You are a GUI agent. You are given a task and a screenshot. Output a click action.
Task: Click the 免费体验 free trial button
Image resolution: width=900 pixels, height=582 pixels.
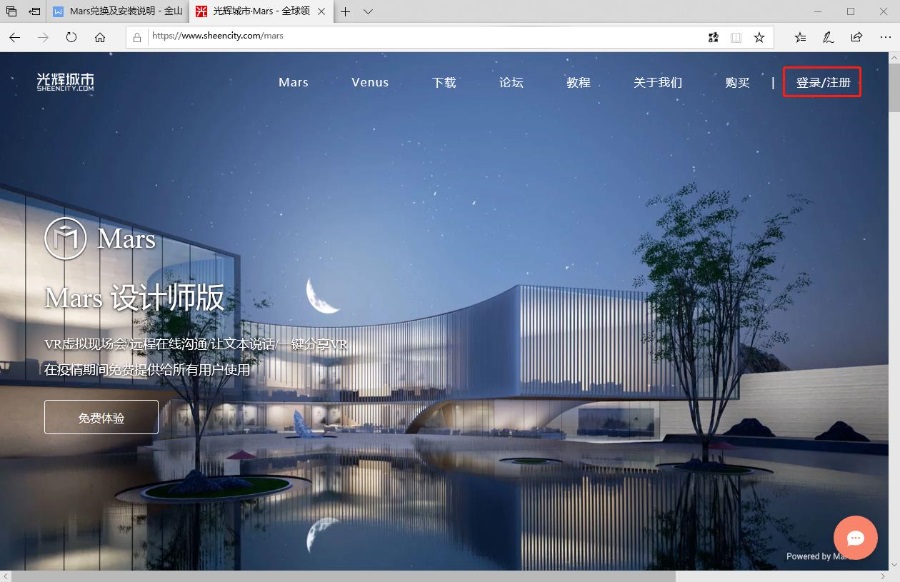coord(101,417)
